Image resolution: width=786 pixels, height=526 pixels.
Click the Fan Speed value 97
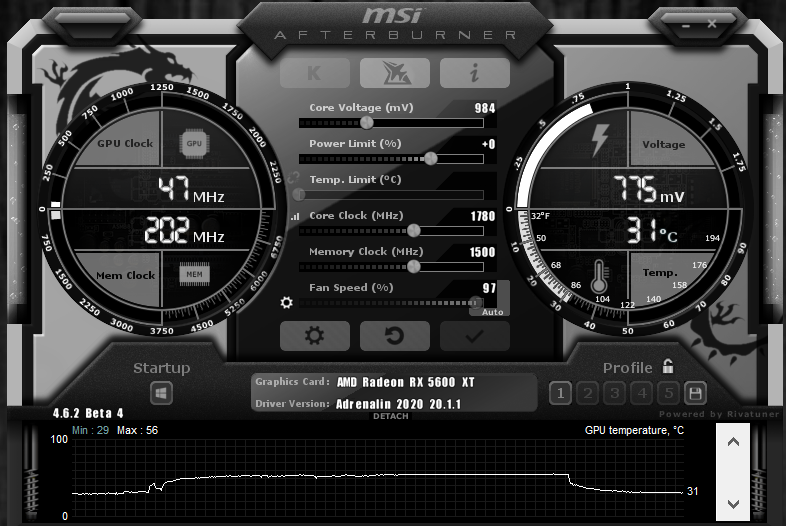(x=489, y=288)
